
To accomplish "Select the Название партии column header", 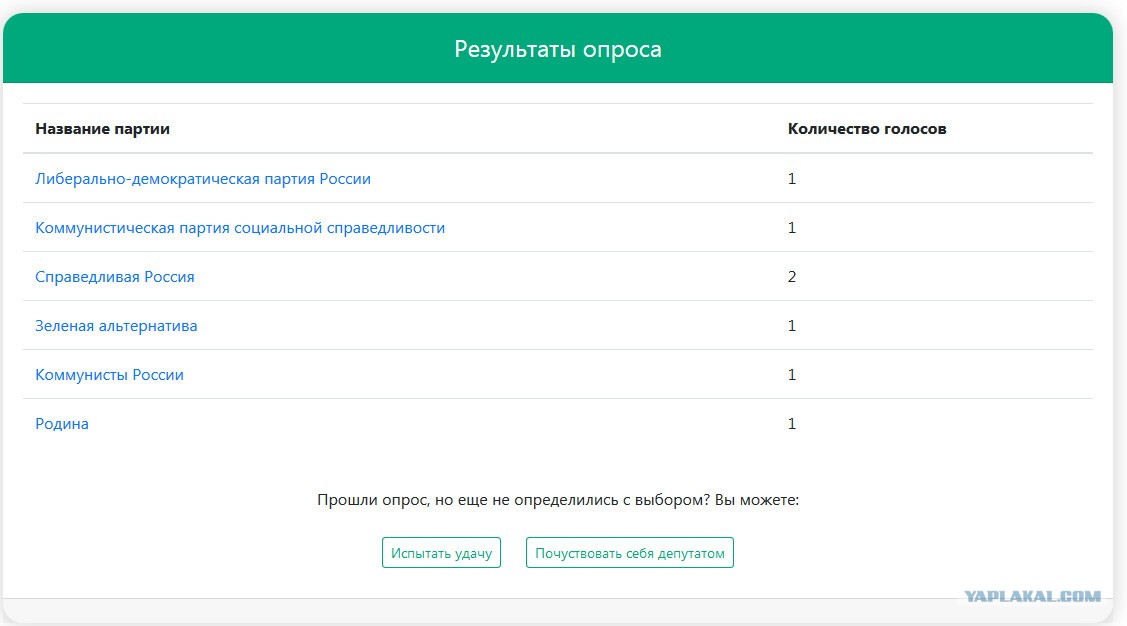I will pyautogui.click(x=103, y=129).
